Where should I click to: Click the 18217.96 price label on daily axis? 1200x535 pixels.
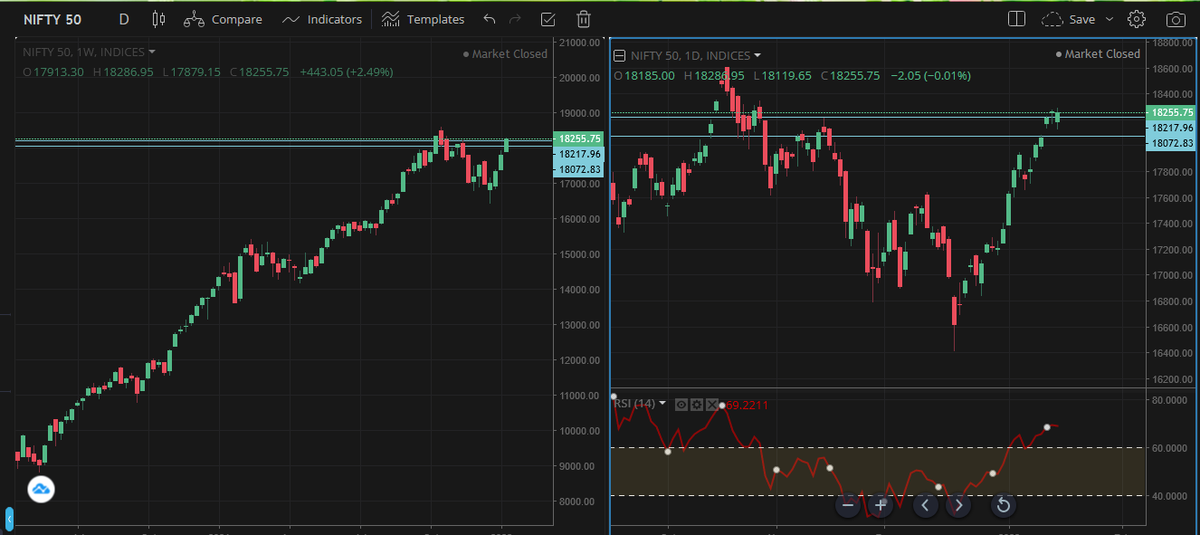pos(1171,128)
